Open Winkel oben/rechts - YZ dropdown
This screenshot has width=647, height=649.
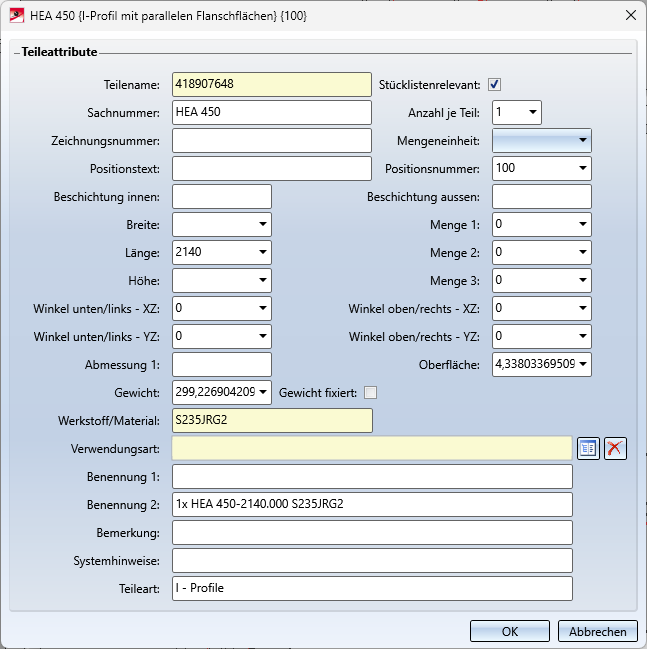coord(583,336)
